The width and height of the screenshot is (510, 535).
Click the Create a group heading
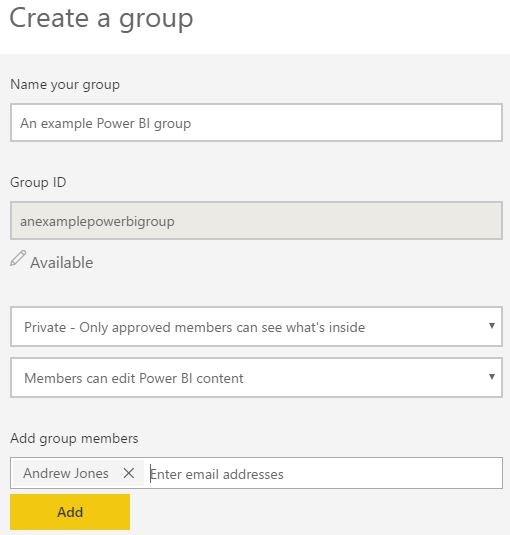pos(101,18)
